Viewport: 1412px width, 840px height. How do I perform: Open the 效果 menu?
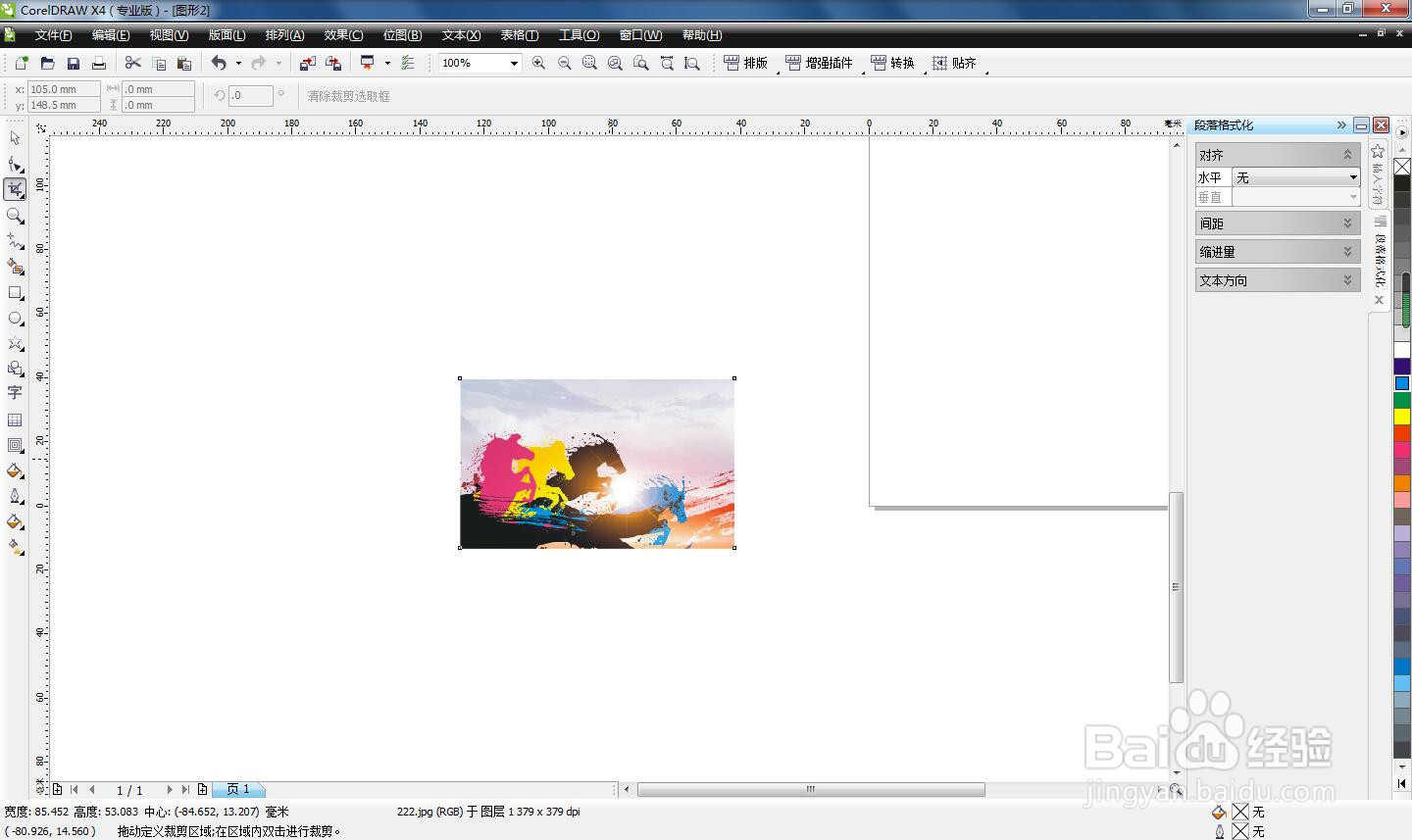point(343,35)
